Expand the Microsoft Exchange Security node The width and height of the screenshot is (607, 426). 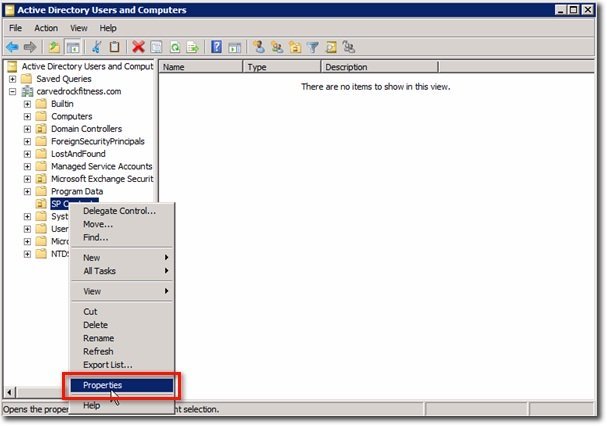(x=27, y=179)
